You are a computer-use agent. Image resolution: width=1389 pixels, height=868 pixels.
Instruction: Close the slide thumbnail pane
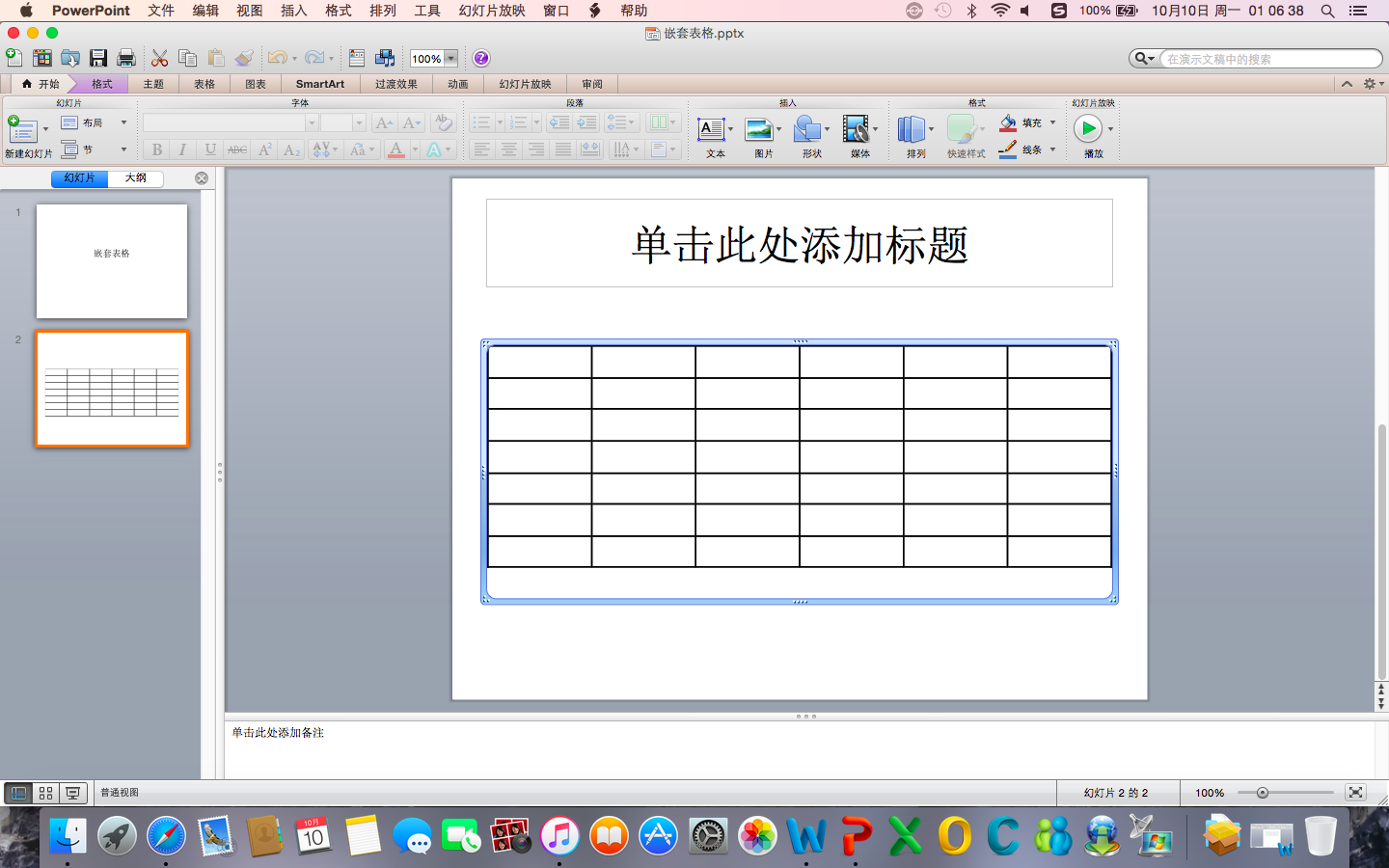(202, 178)
